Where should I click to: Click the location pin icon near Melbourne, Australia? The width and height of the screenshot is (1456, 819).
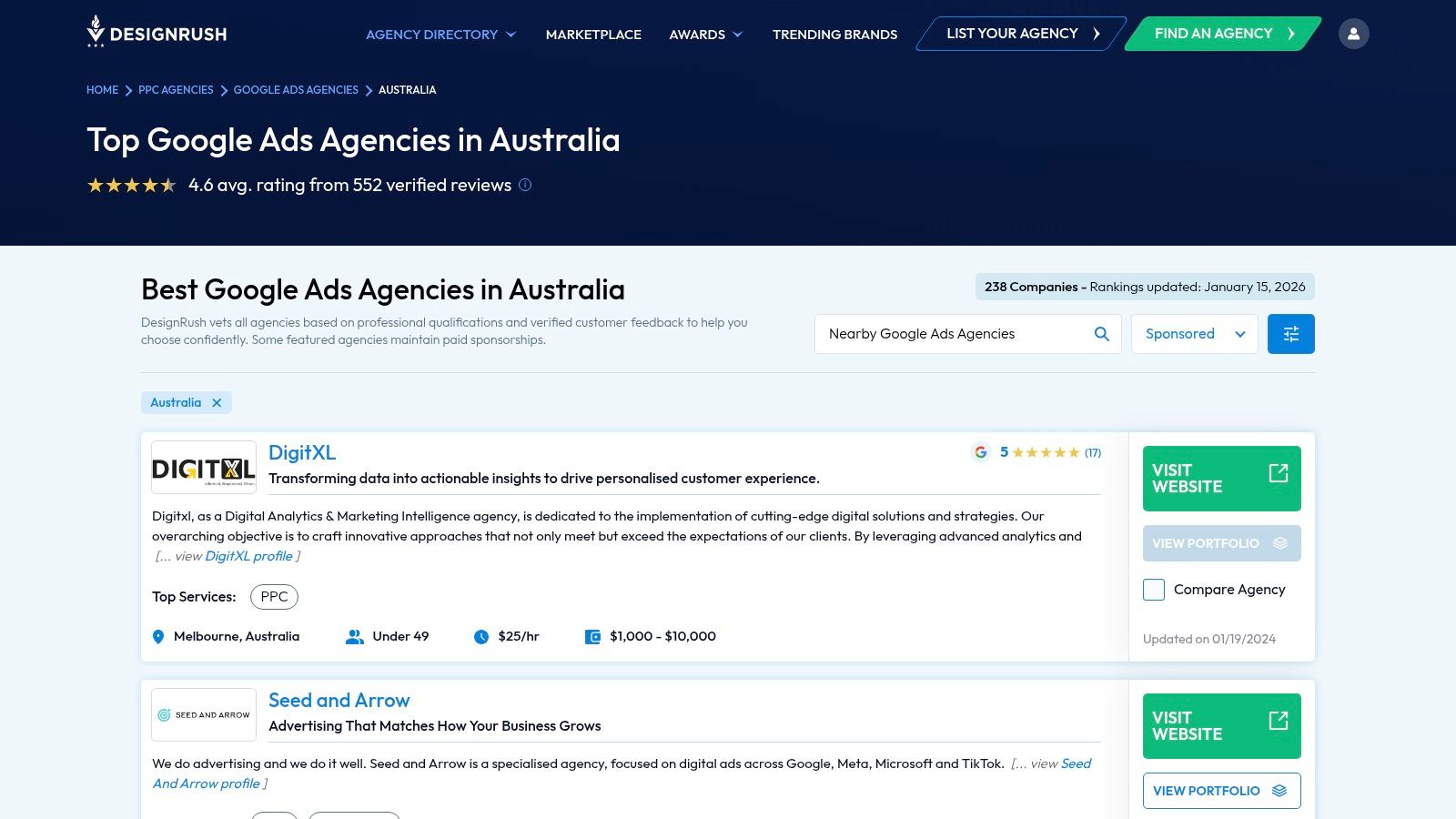pyautogui.click(x=158, y=636)
